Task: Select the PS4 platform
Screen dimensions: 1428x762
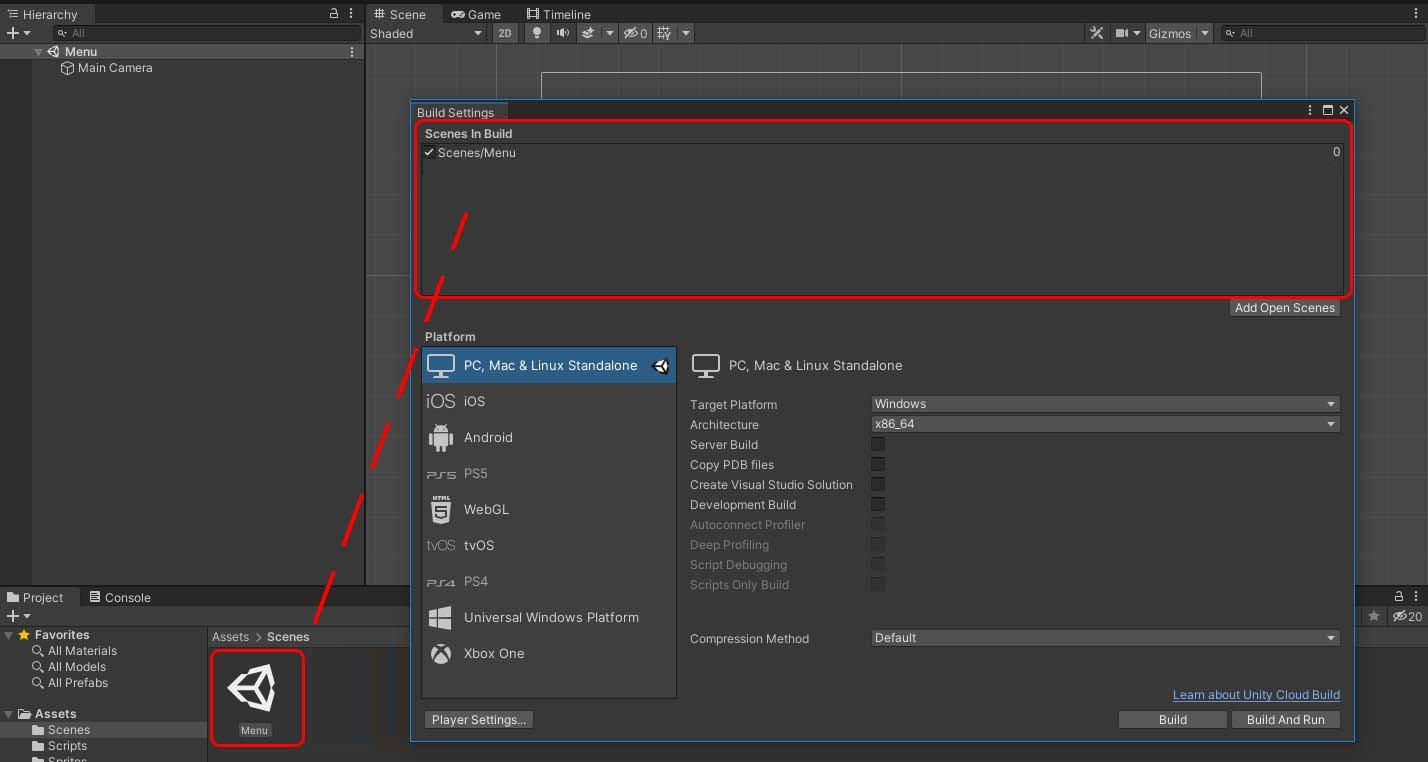Action: [549, 581]
